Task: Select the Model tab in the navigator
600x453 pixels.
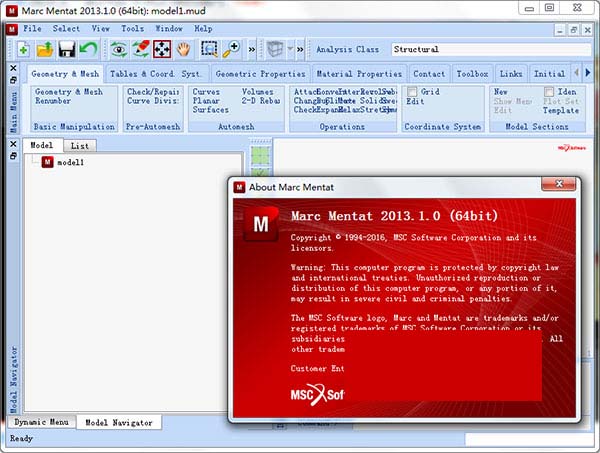Action: (41, 145)
